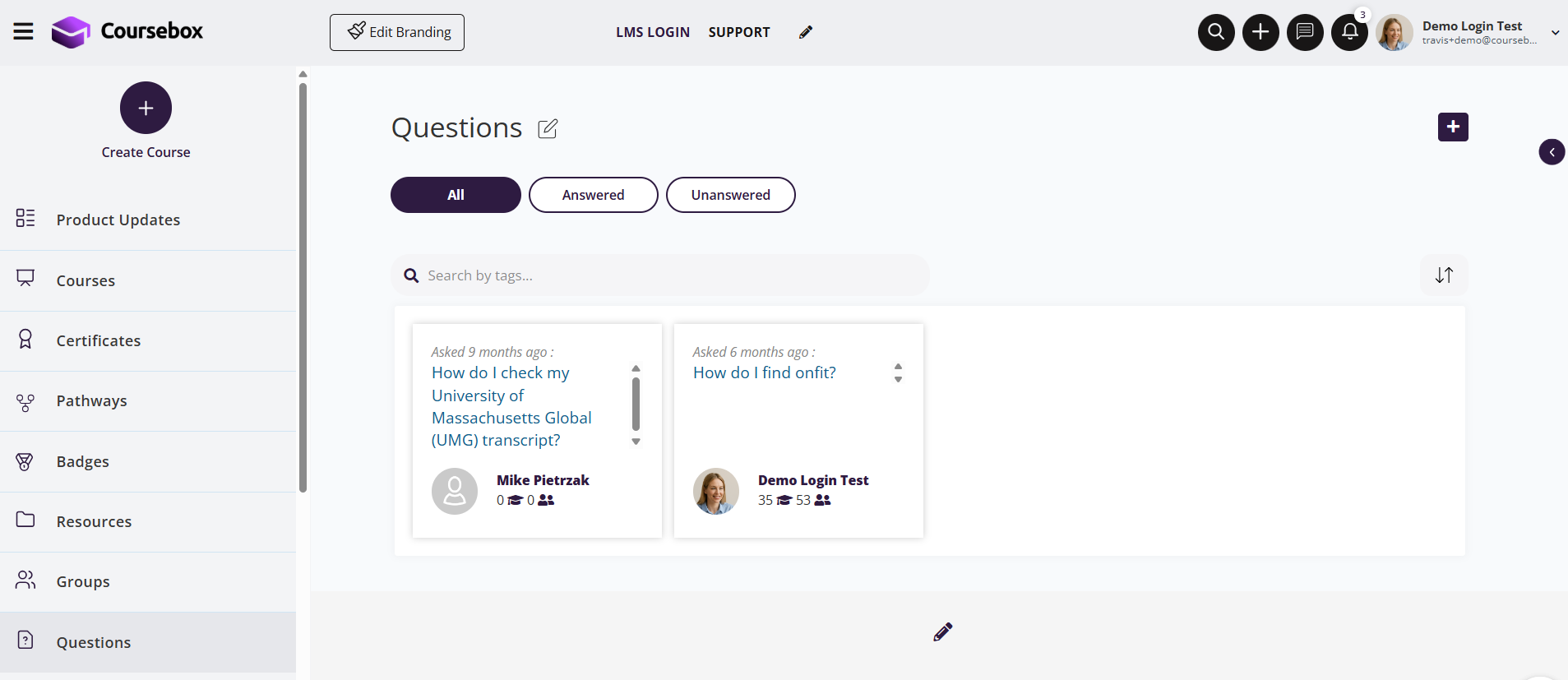Open the notifications bell
1568x680 pixels.
coord(1349,32)
